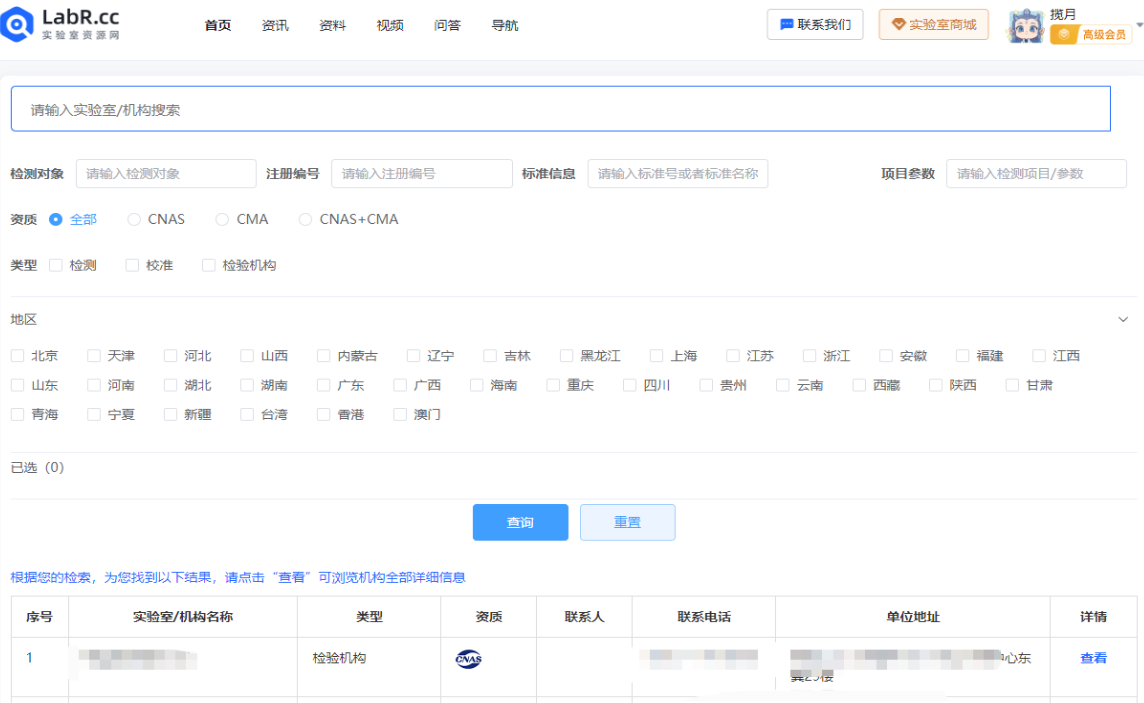Click the gold coin icon next to 高级会员

click(1065, 34)
